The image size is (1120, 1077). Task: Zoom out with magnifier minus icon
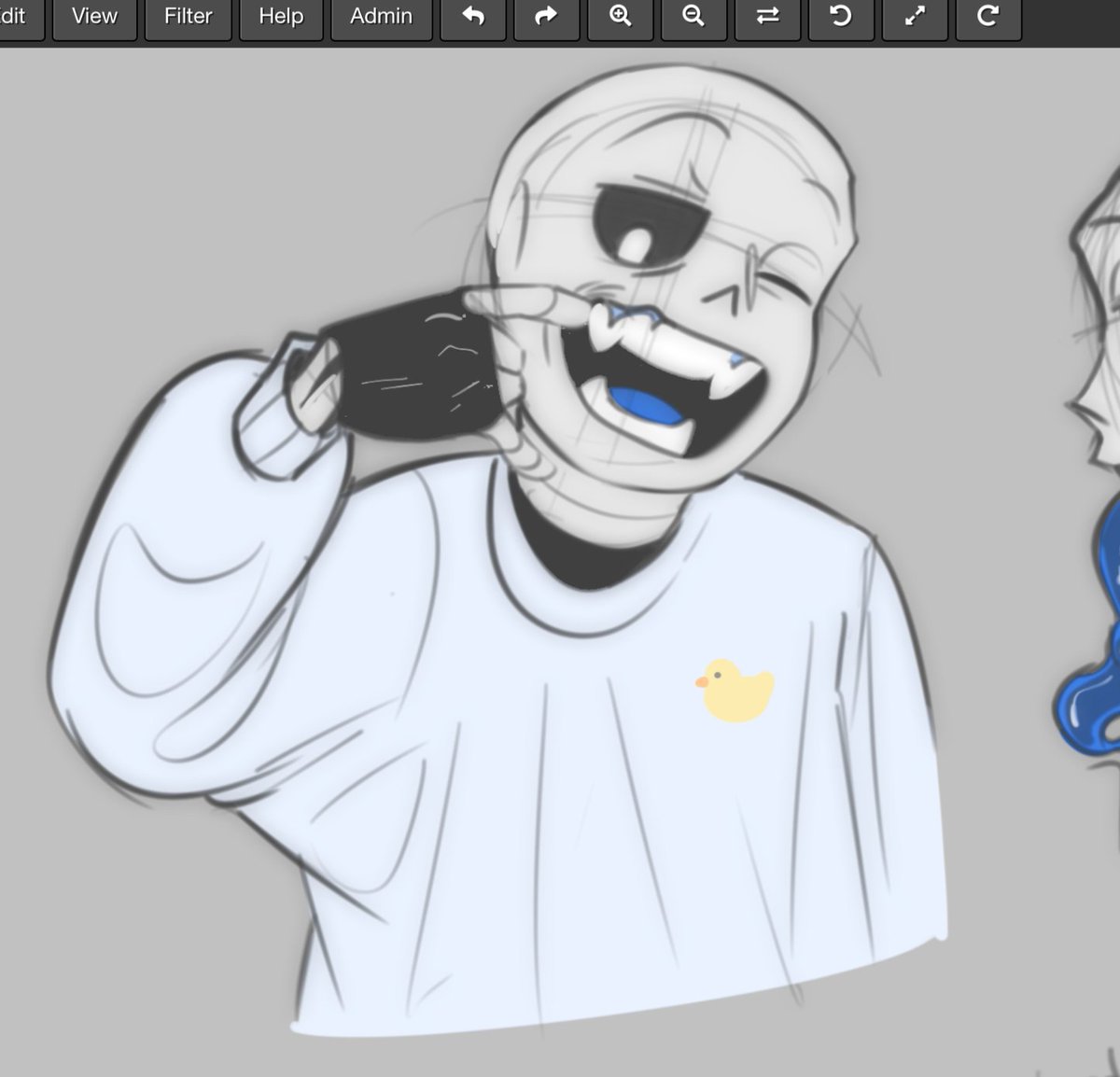click(693, 18)
